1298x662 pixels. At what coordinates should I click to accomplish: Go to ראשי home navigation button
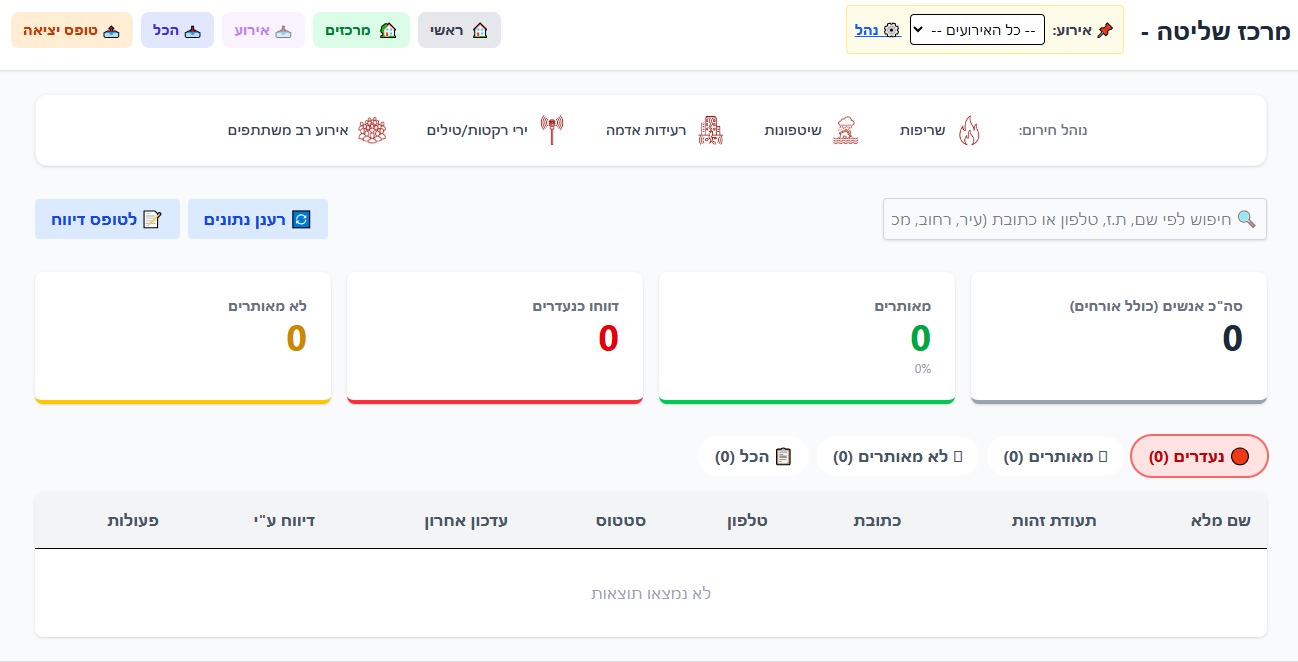[x=459, y=30]
